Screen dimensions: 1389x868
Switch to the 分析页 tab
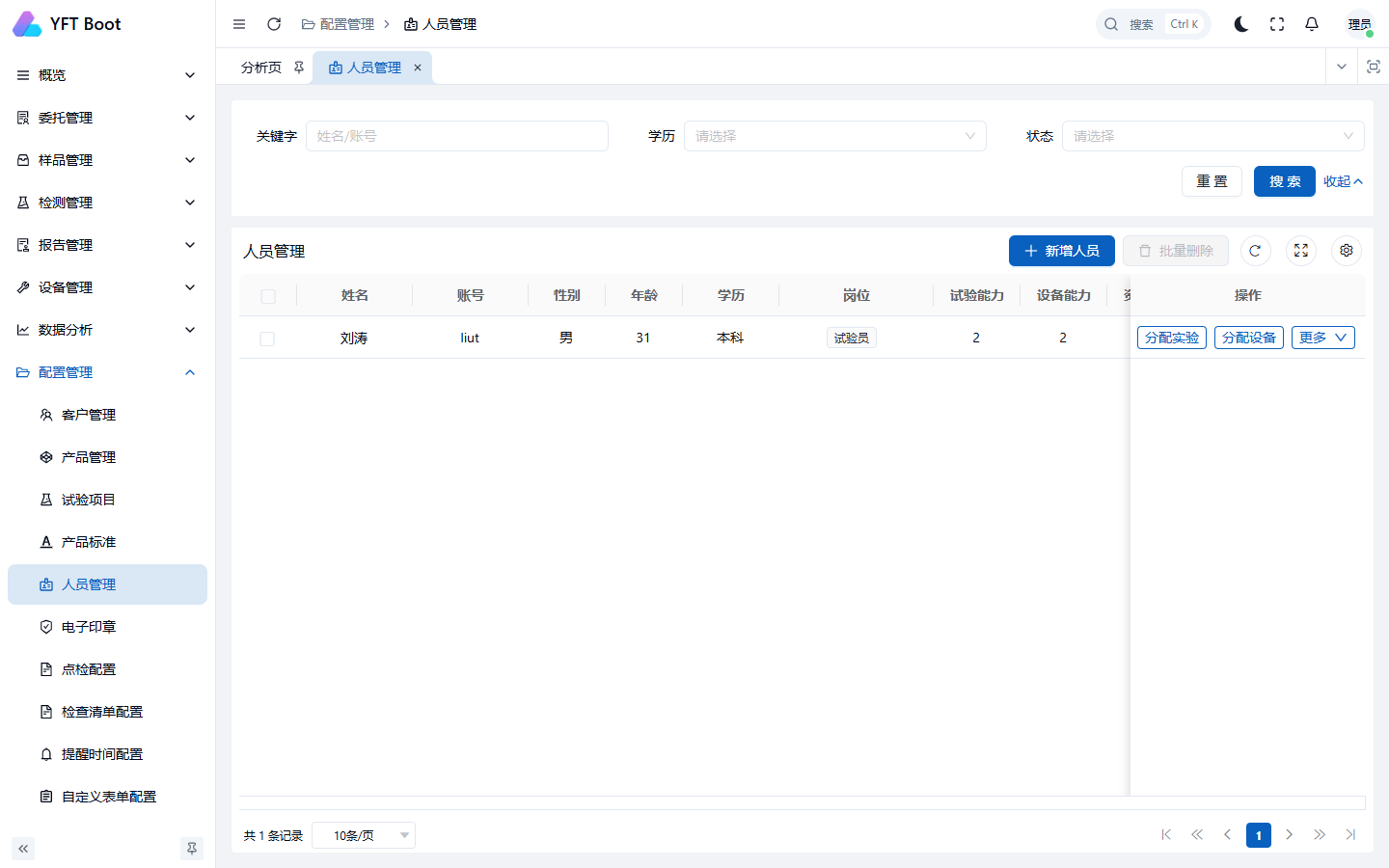pos(261,68)
